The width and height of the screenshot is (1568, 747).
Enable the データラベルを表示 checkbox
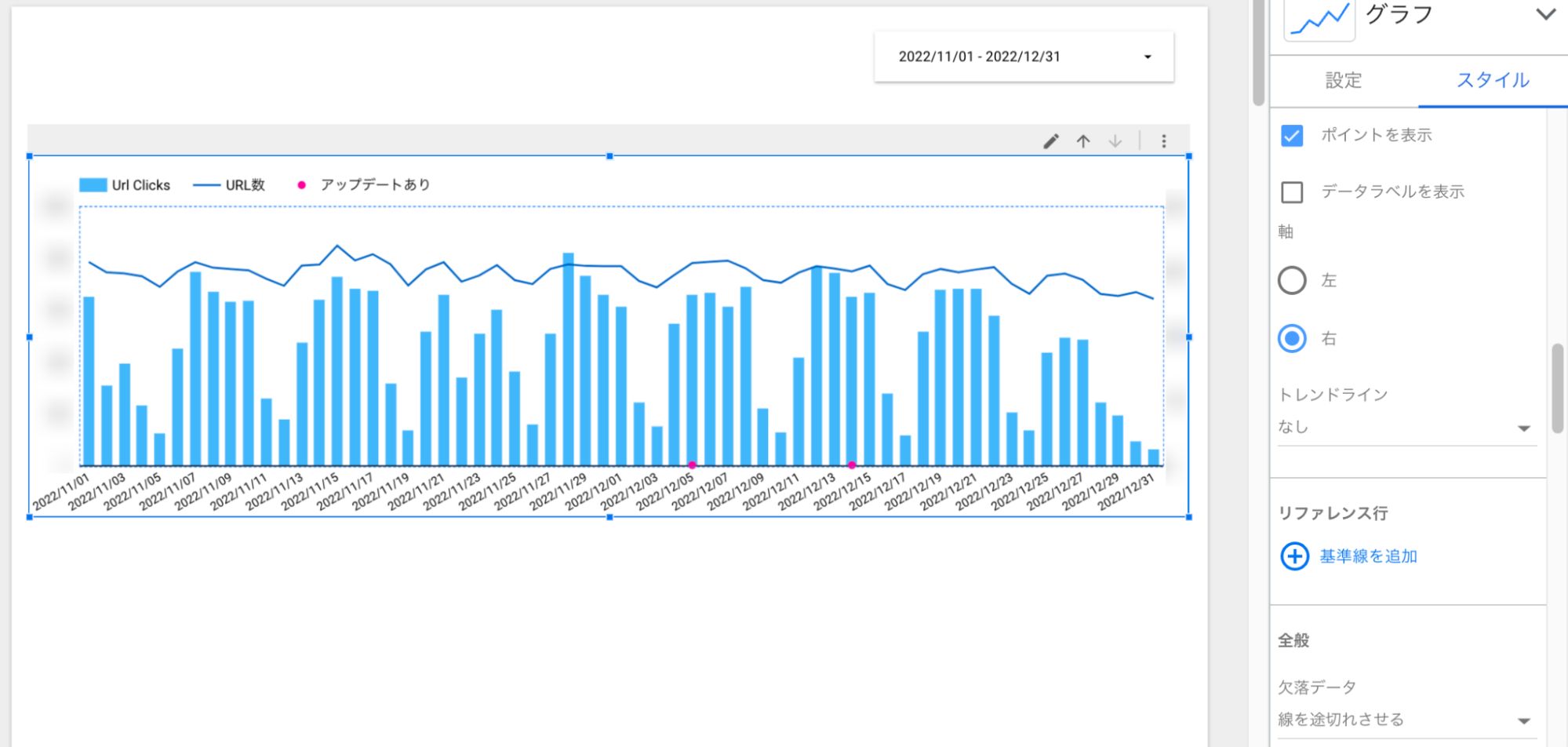[1292, 192]
